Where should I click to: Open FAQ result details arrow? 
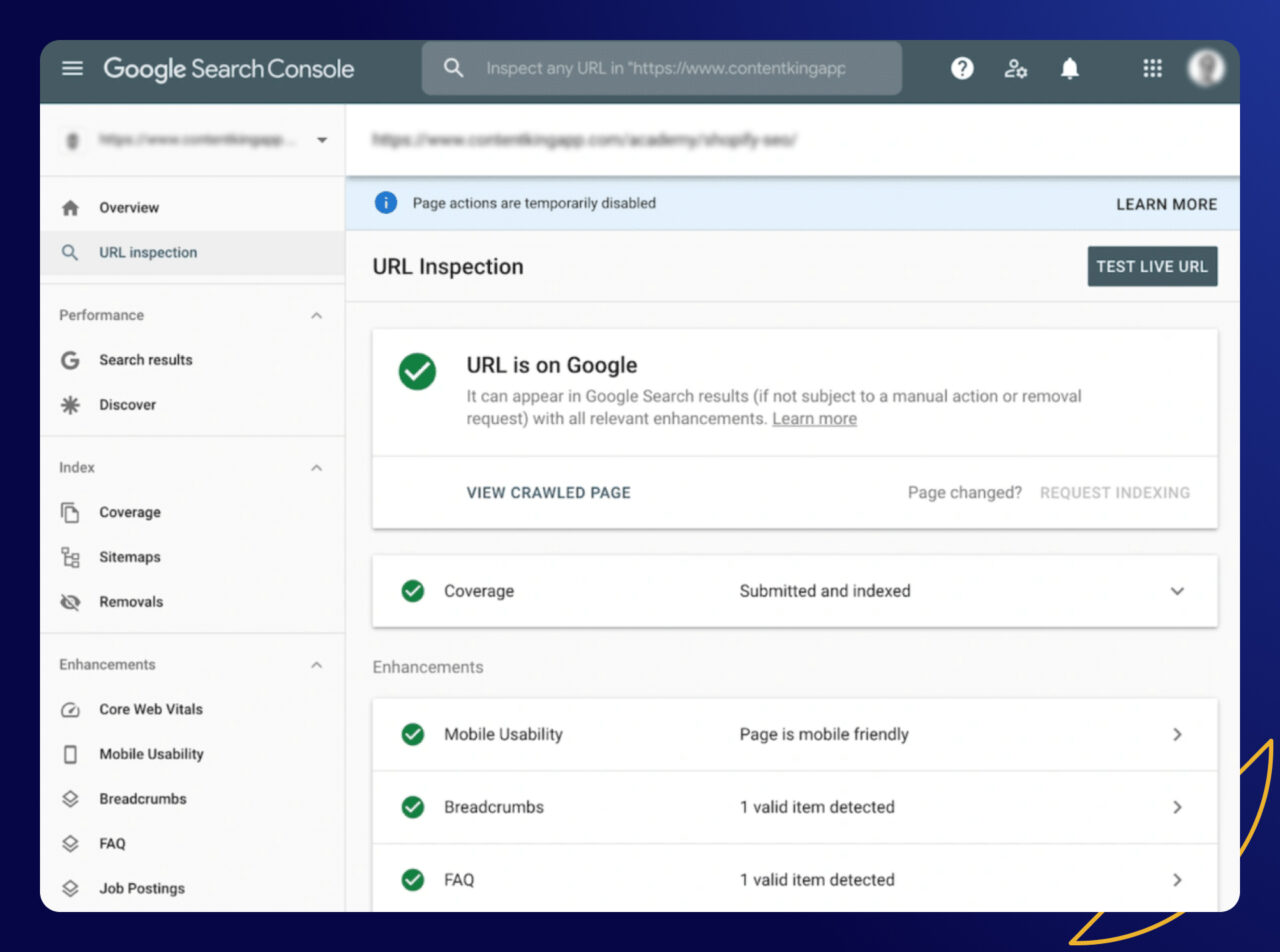[x=1177, y=880]
